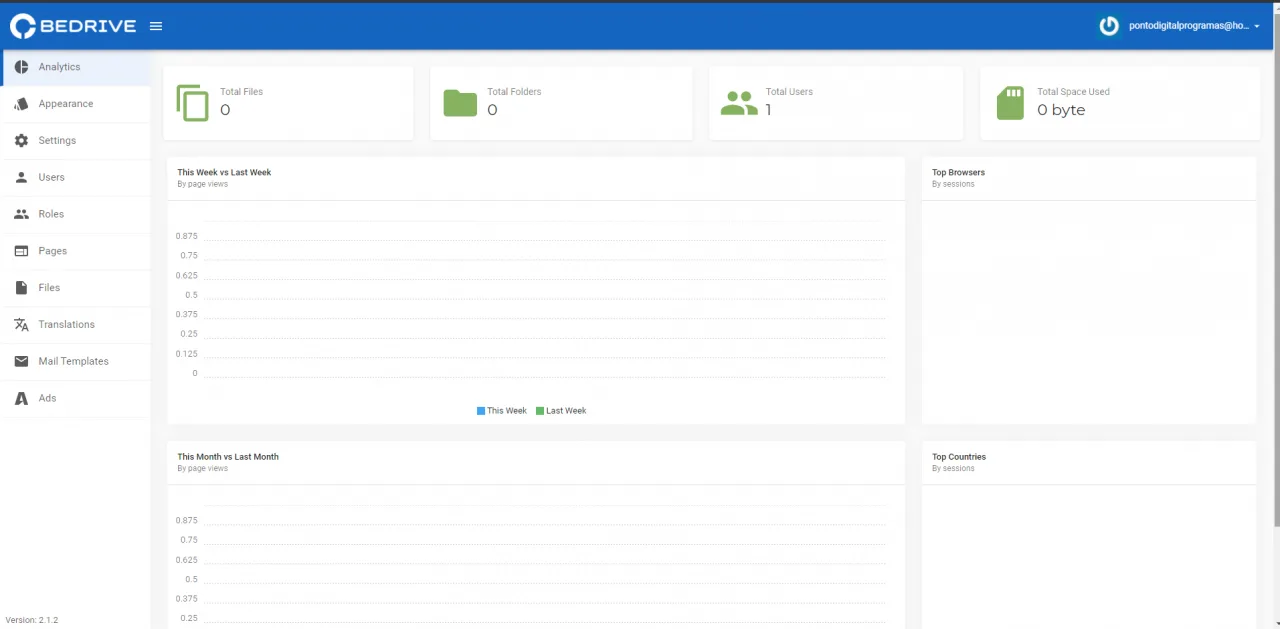Click the Total Folders folder icon
Screen dimensions: 1280x629
(460, 103)
